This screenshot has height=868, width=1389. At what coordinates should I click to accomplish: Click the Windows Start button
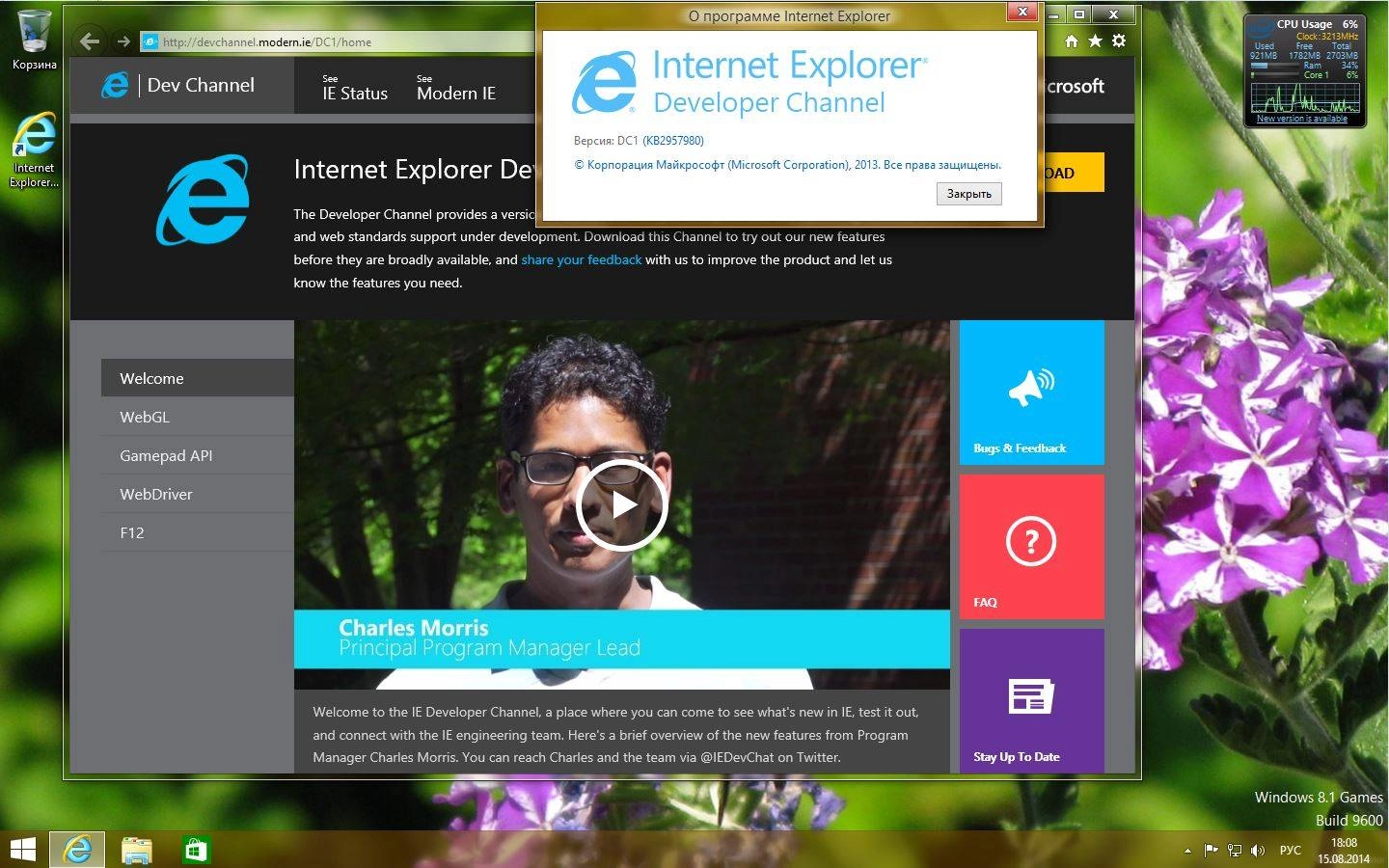22,850
